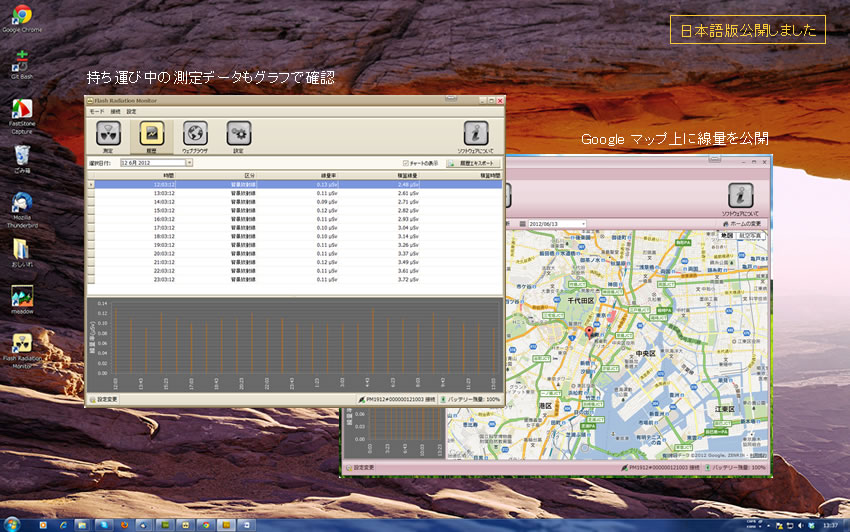850x532 pixels.
Task: Open Firefox from the taskbar
Action: 125,525
